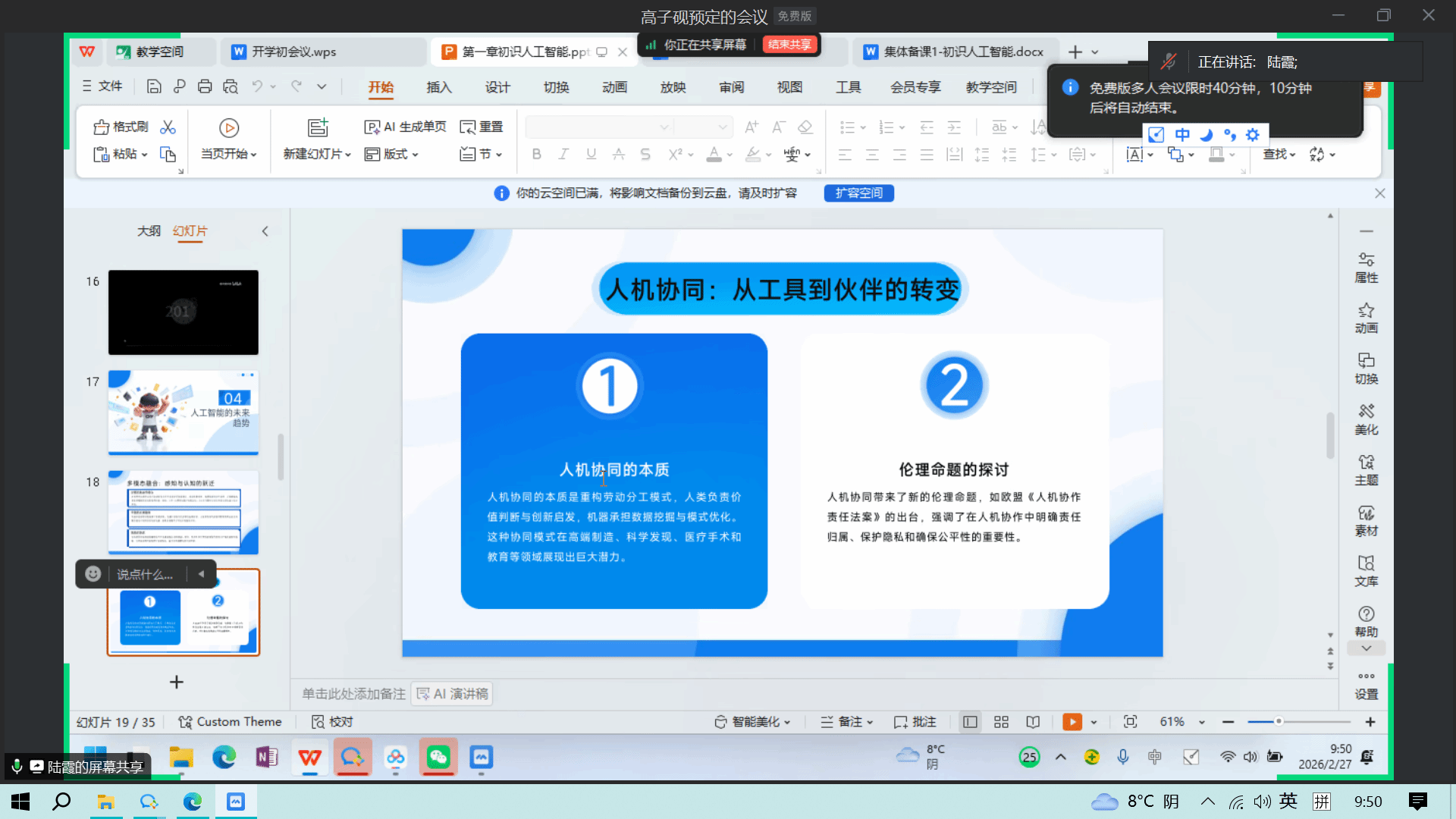1456x819 pixels.
Task: Click the Format Painter (格式刷) icon
Action: [x=102, y=127]
